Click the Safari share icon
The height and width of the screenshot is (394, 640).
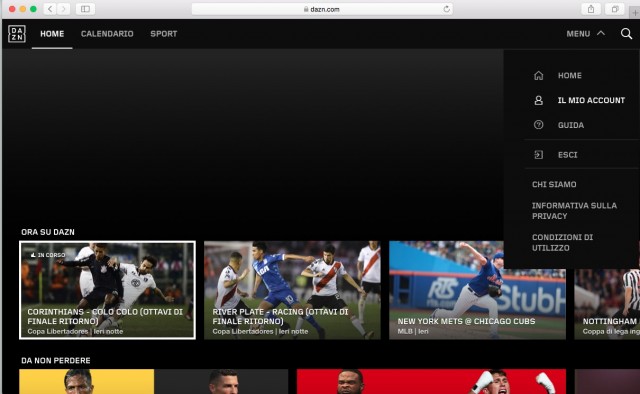click(591, 9)
